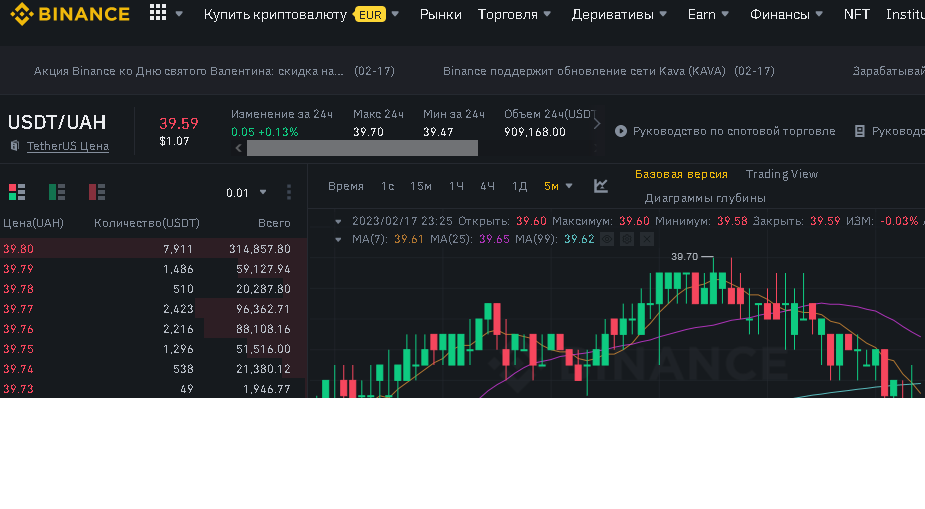Select the 39.77 sell order price
This screenshot has height=509, width=925.
click(x=18, y=309)
